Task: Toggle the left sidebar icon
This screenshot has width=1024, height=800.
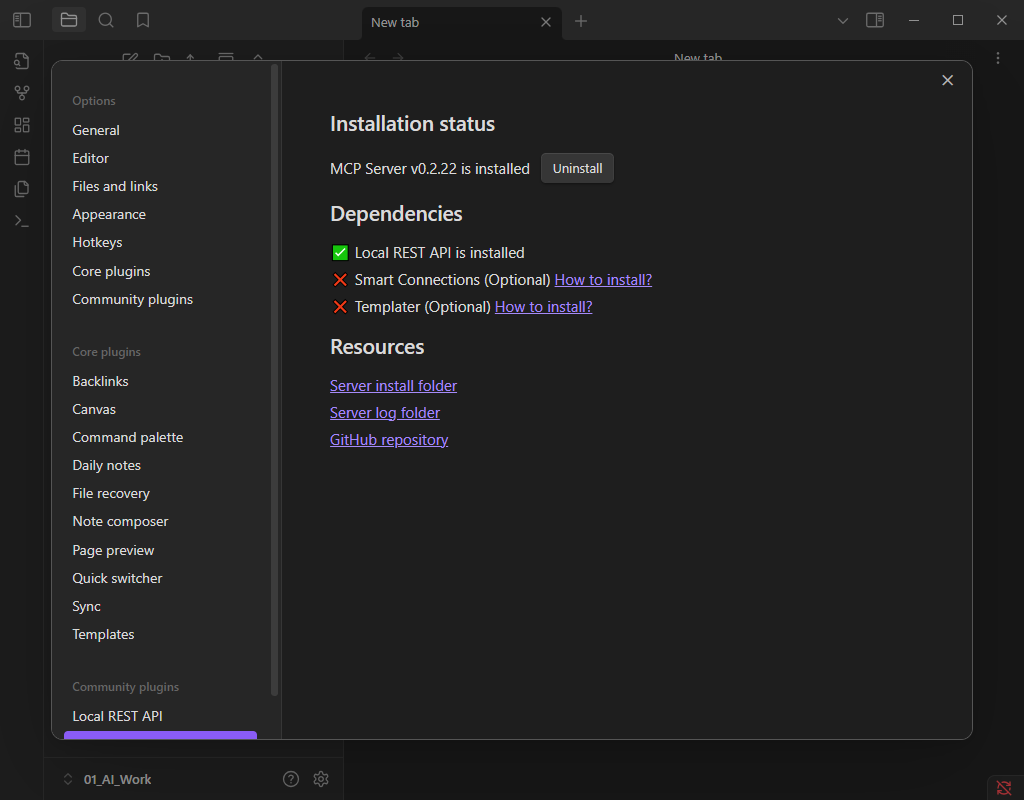Action: 22,20
